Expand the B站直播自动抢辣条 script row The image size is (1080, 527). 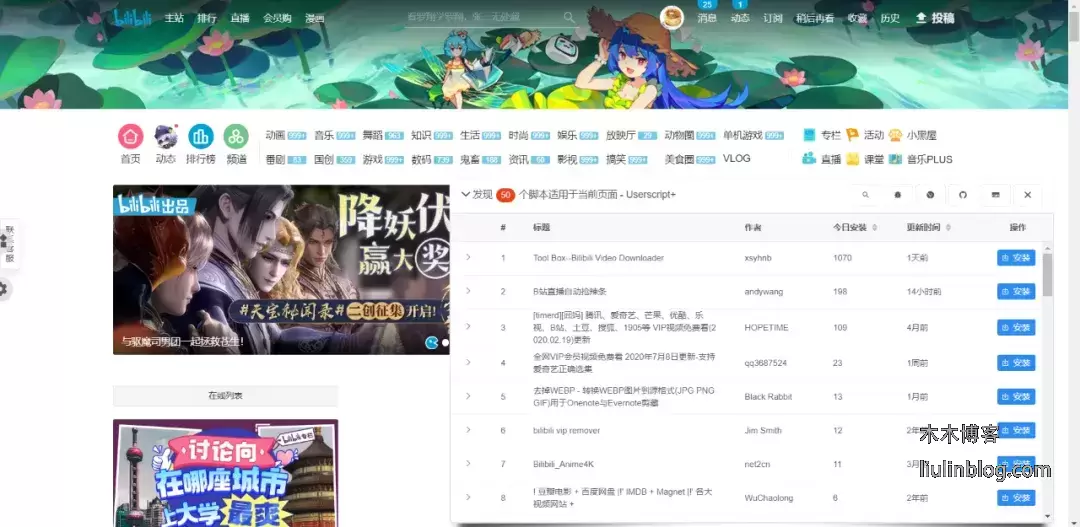[x=467, y=291]
